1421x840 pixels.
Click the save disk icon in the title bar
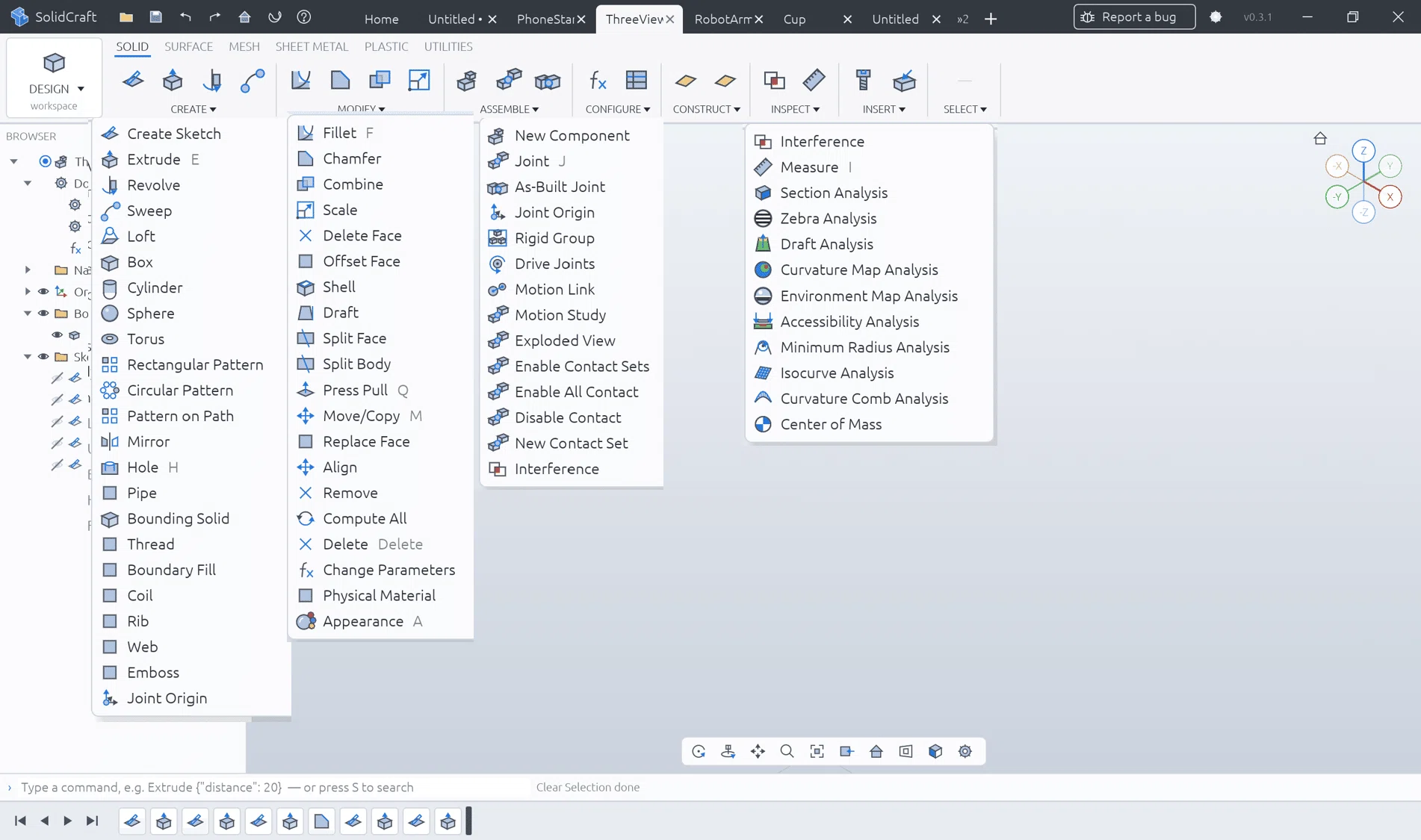coord(155,16)
